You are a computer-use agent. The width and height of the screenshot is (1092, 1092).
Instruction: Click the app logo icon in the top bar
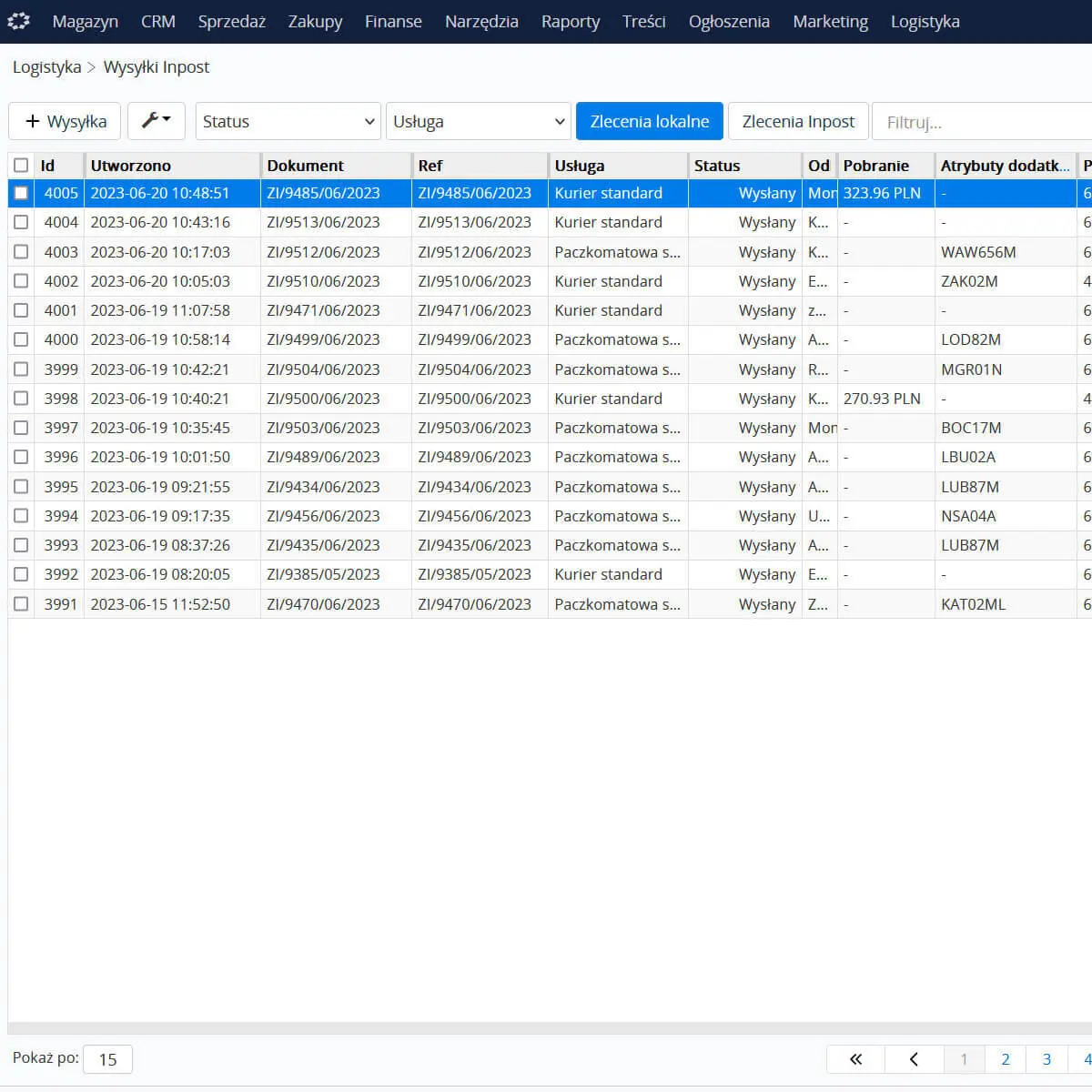click(x=18, y=21)
